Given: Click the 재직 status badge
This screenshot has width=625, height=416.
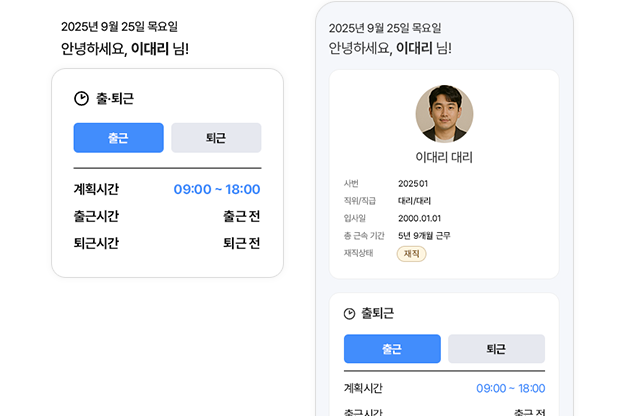Looking at the screenshot, I should [411, 254].
